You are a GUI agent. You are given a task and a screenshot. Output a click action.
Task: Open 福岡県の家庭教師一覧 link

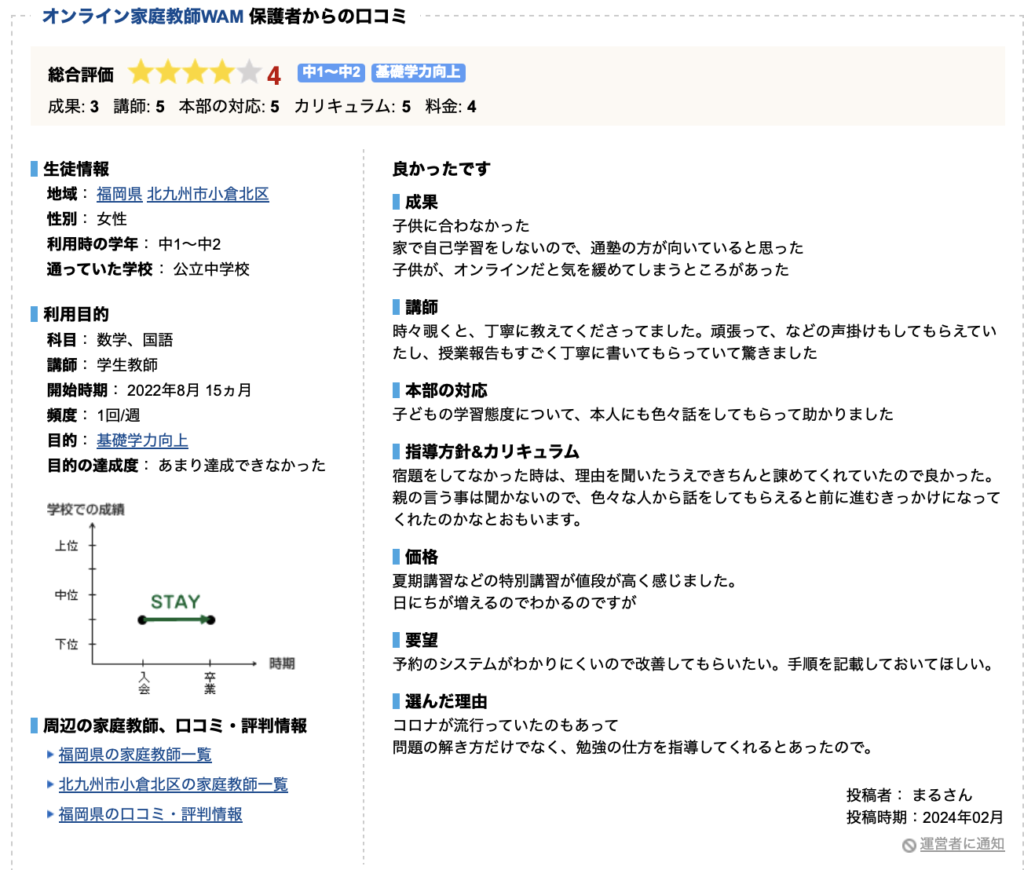click(135, 754)
